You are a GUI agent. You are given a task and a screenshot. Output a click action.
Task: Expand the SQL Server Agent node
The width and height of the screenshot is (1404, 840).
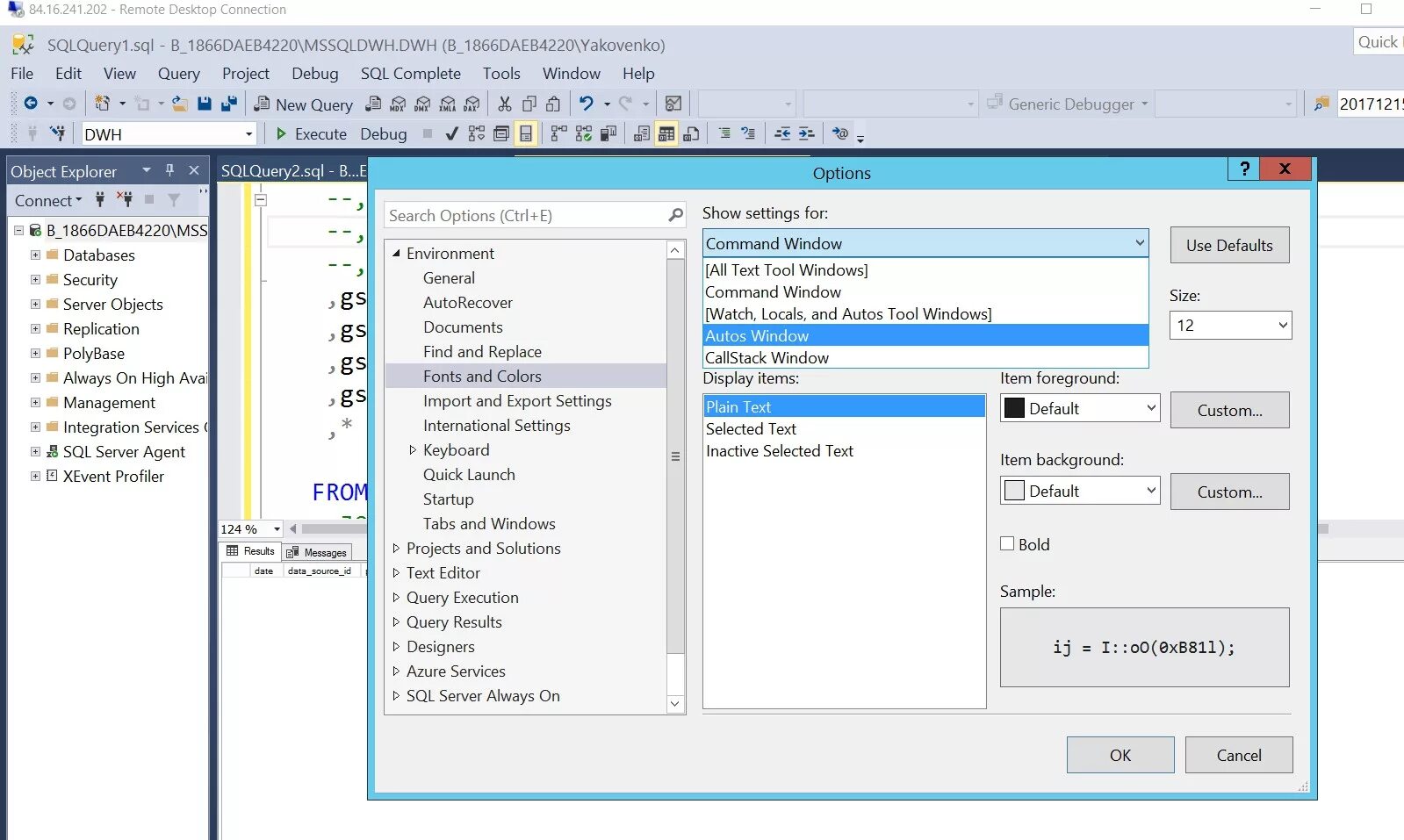coord(35,452)
